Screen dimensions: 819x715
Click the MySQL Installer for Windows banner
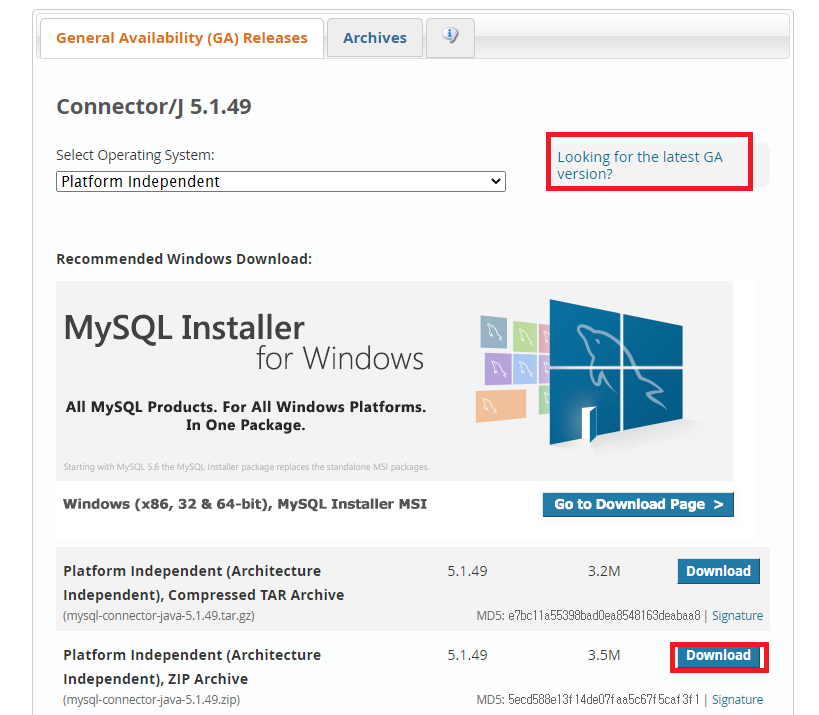tap(394, 381)
